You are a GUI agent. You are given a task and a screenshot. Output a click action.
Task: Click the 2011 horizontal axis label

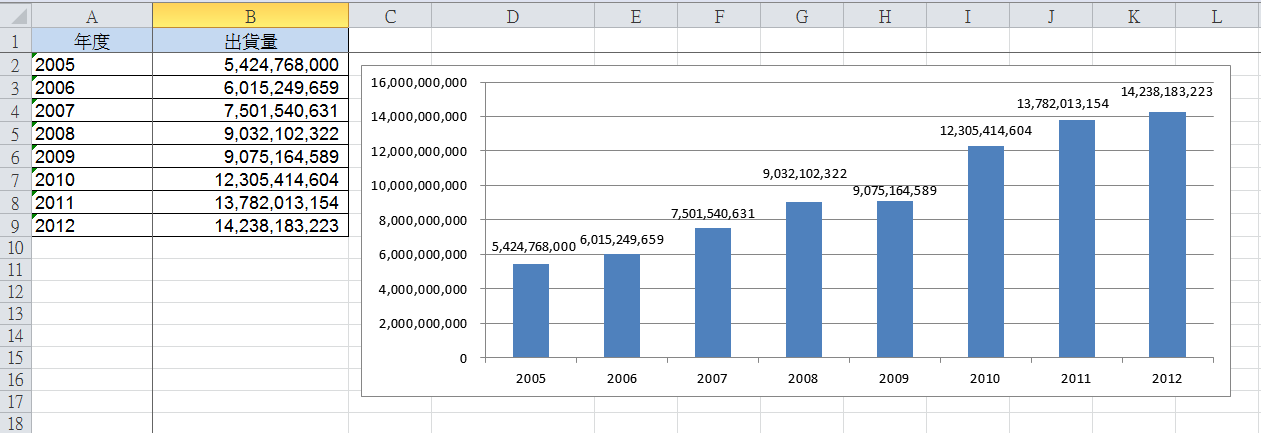click(x=1077, y=379)
